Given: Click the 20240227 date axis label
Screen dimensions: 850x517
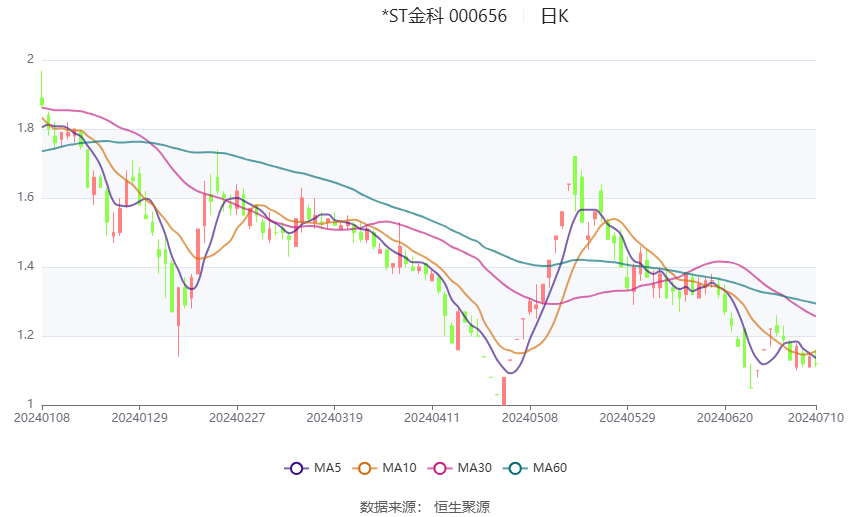Looking at the screenshot, I should pyautogui.click(x=237, y=418).
